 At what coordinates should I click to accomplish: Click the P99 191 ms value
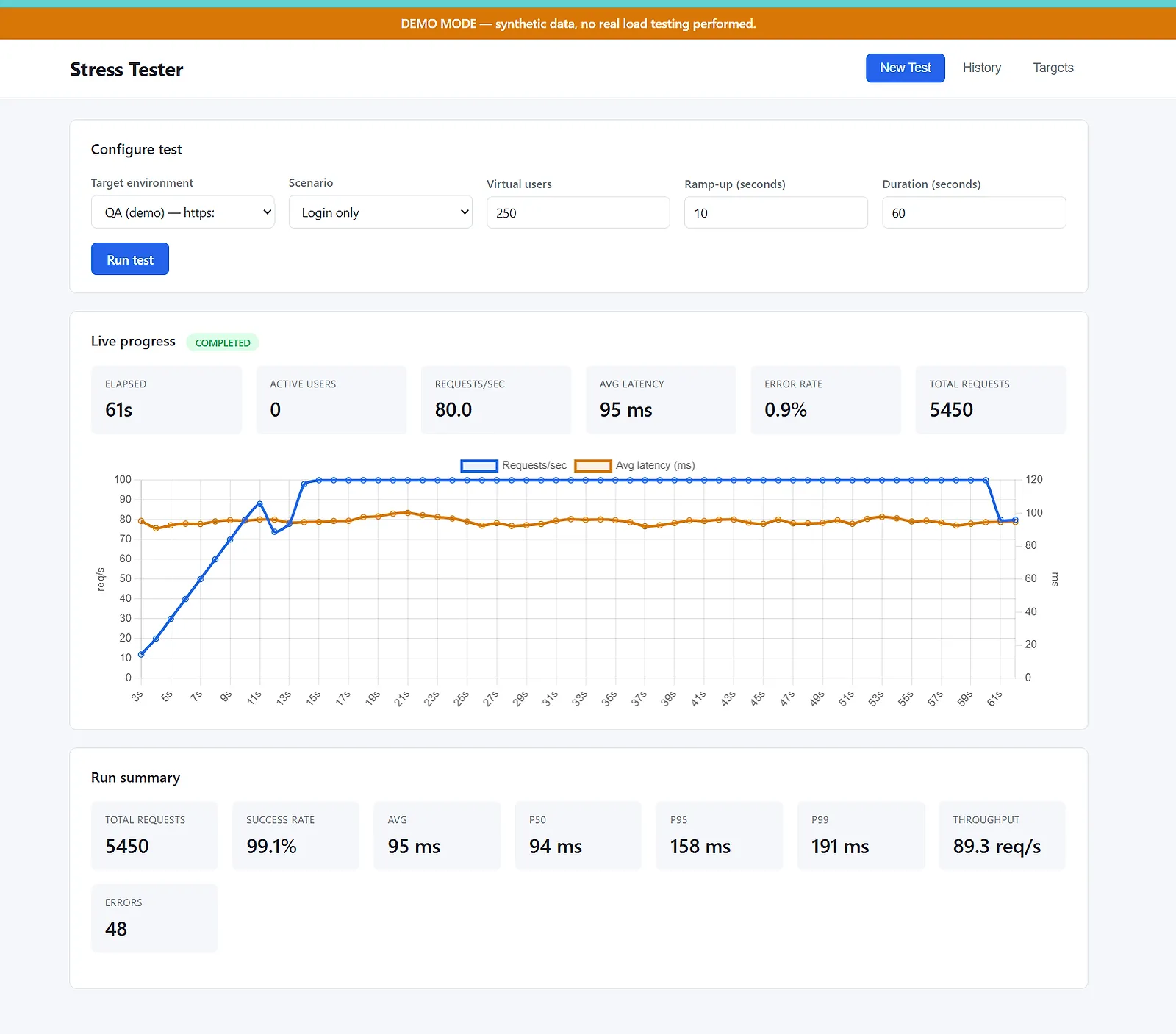pyautogui.click(x=840, y=847)
